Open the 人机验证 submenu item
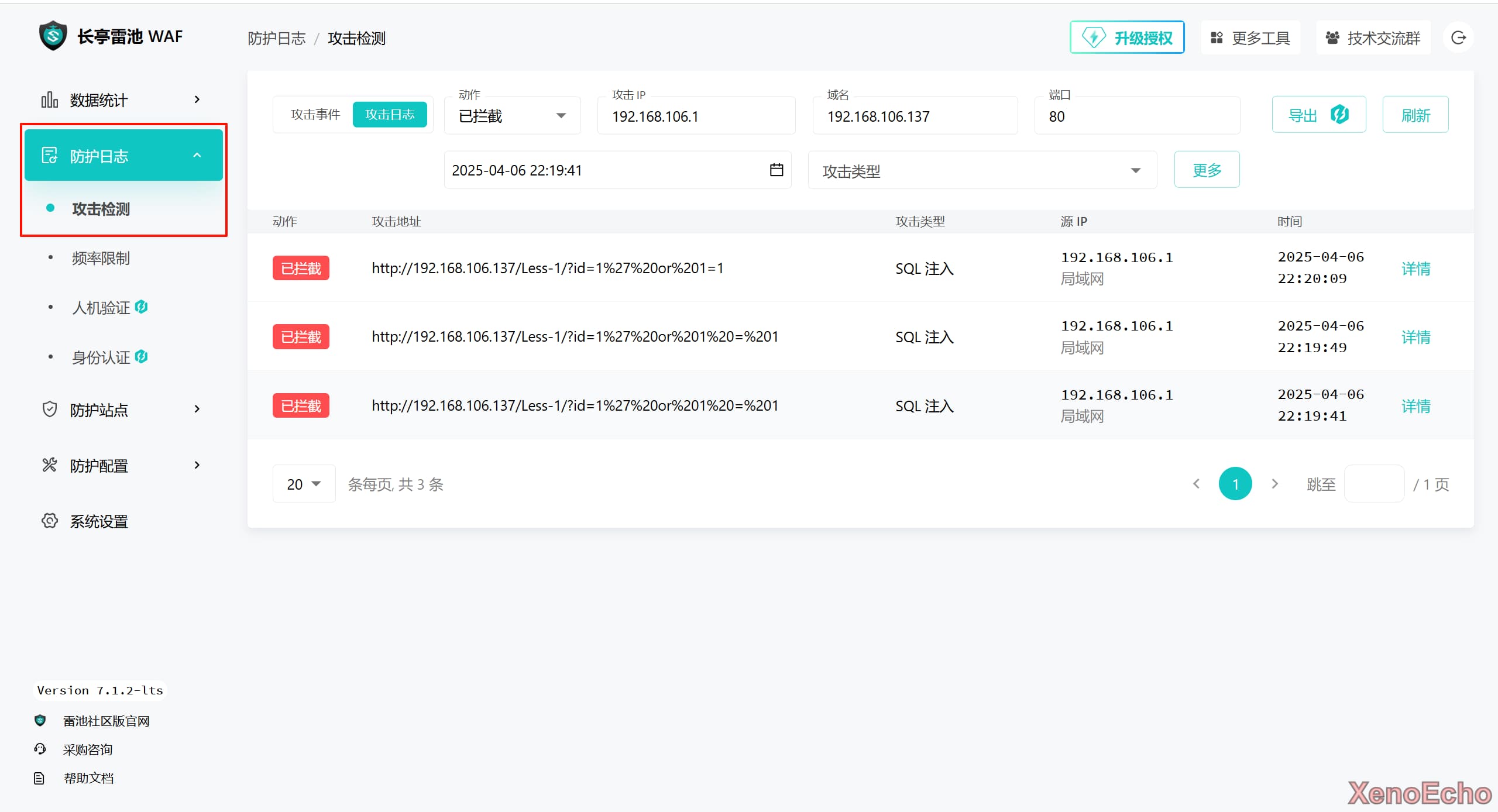Viewport: 1498px width, 812px height. point(101,308)
